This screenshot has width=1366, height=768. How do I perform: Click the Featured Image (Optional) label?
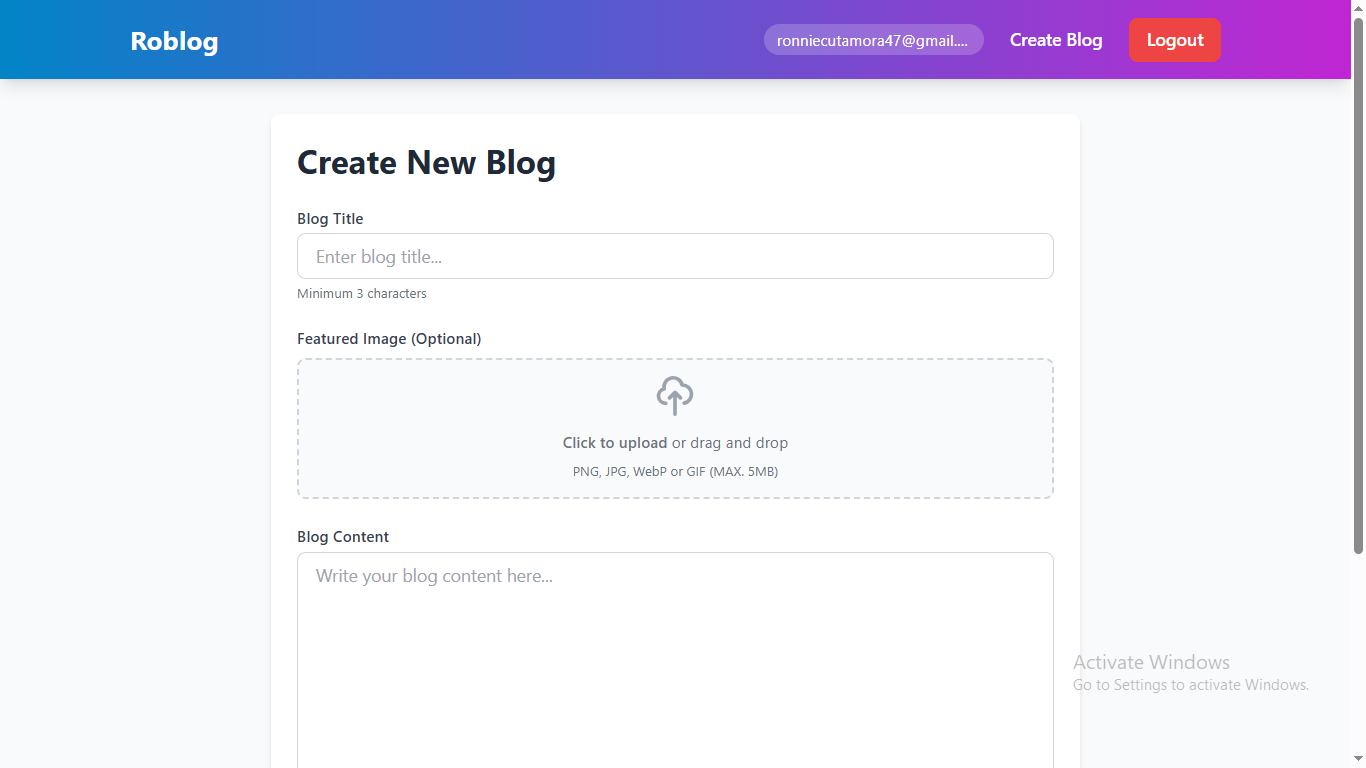pos(389,339)
